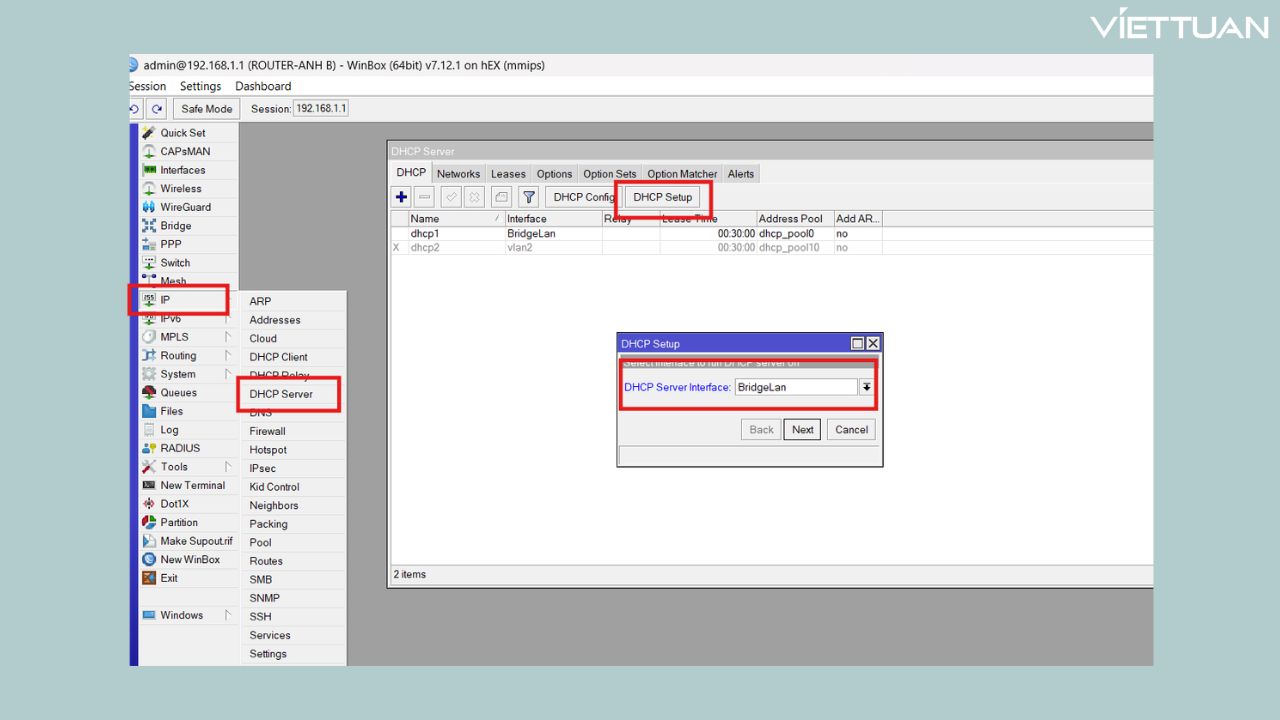Toggle the Safe Mode button
Screen dimensions: 1280x720
(x=207, y=109)
